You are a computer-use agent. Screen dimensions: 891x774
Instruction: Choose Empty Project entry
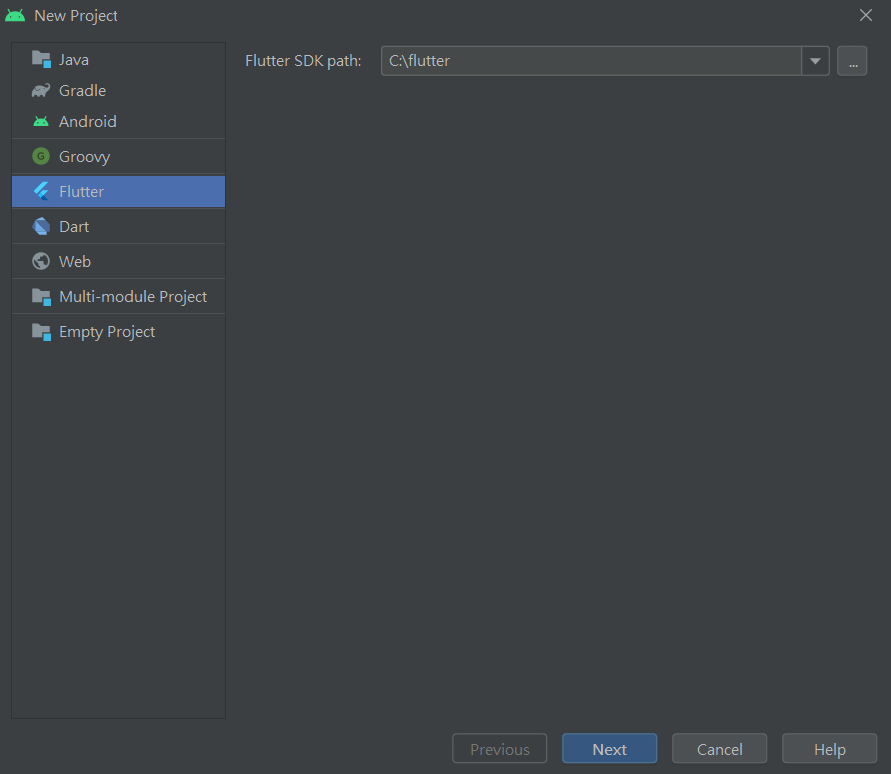click(118, 331)
